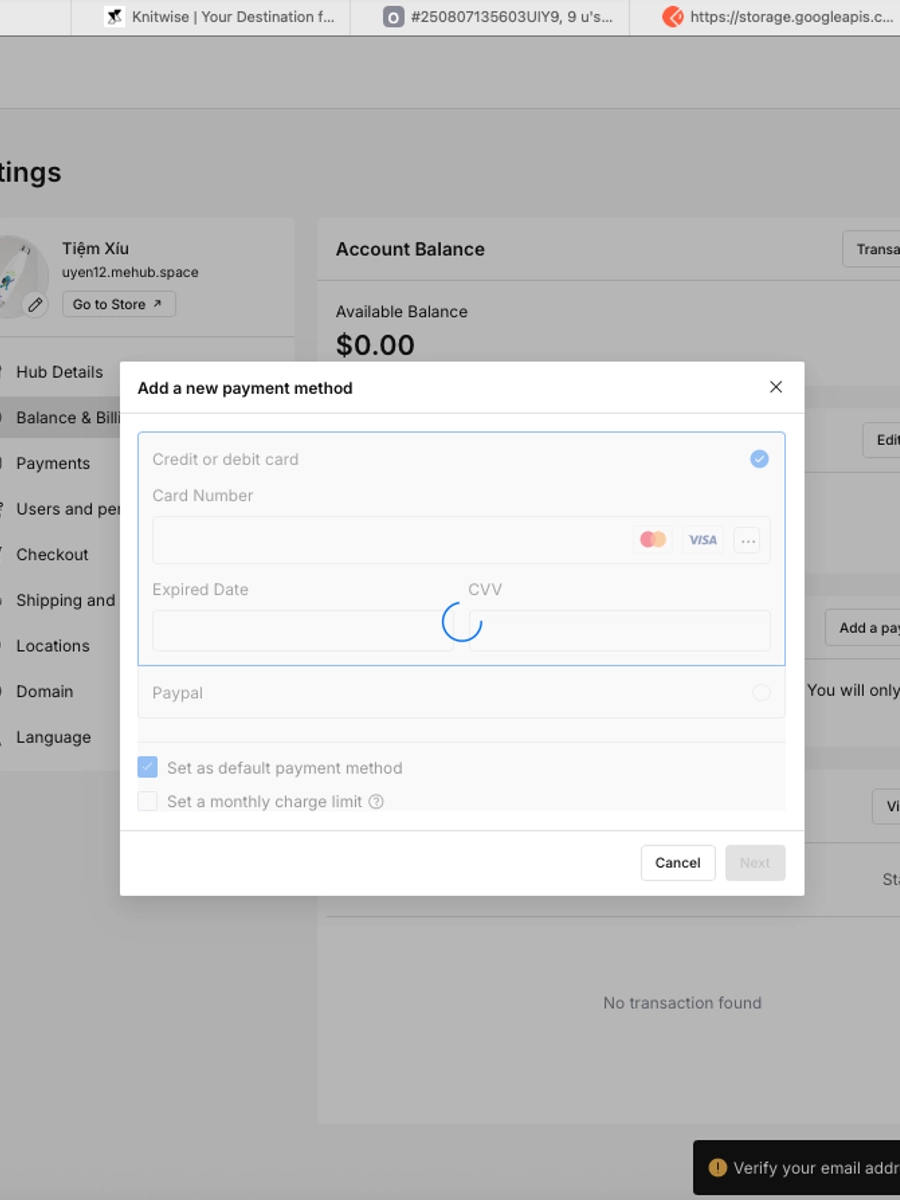Switch to the #250807135603UIY9 browser tab

pos(500,17)
